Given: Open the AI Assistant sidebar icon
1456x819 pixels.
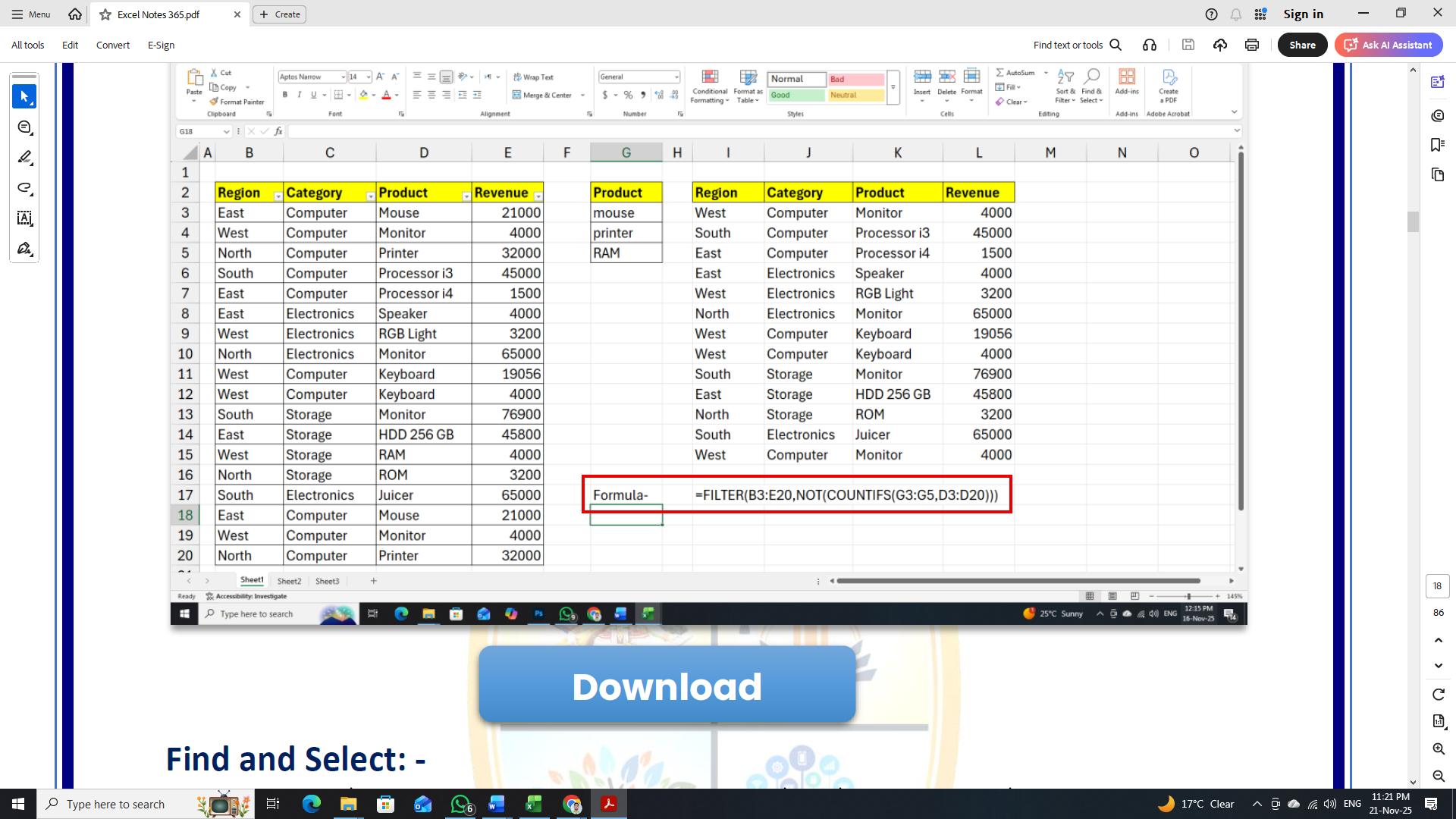Looking at the screenshot, I should (x=1439, y=82).
